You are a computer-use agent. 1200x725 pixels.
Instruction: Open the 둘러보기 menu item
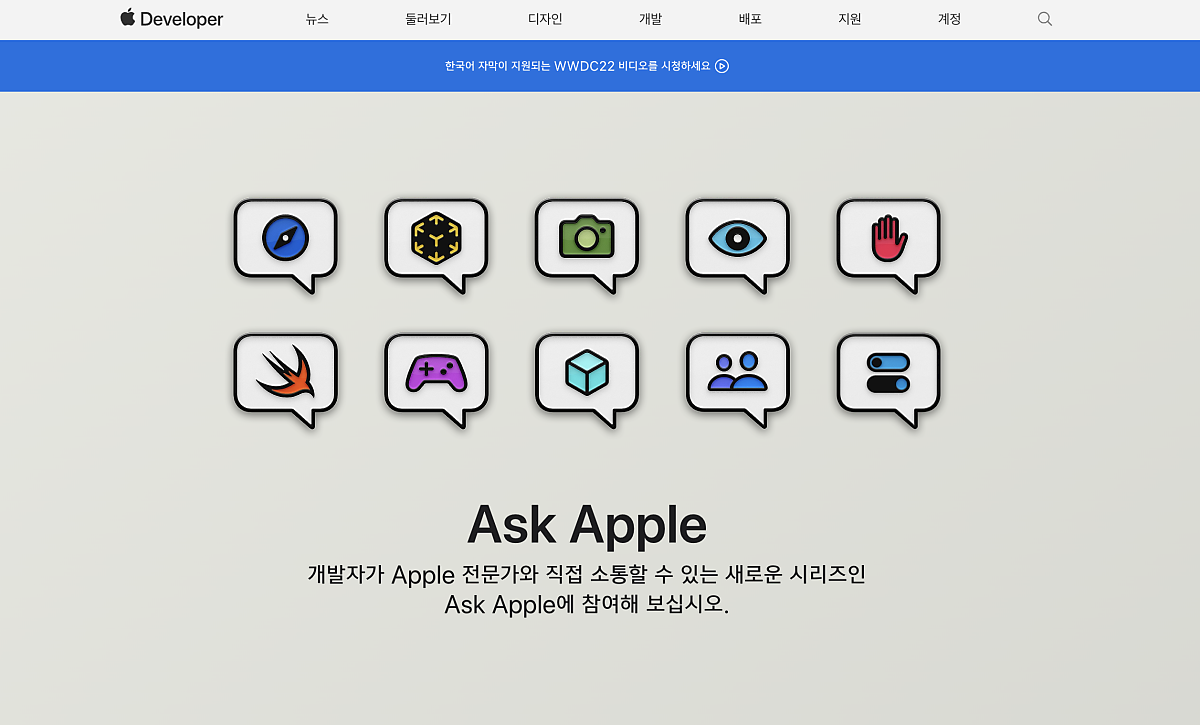pyautogui.click(x=428, y=19)
